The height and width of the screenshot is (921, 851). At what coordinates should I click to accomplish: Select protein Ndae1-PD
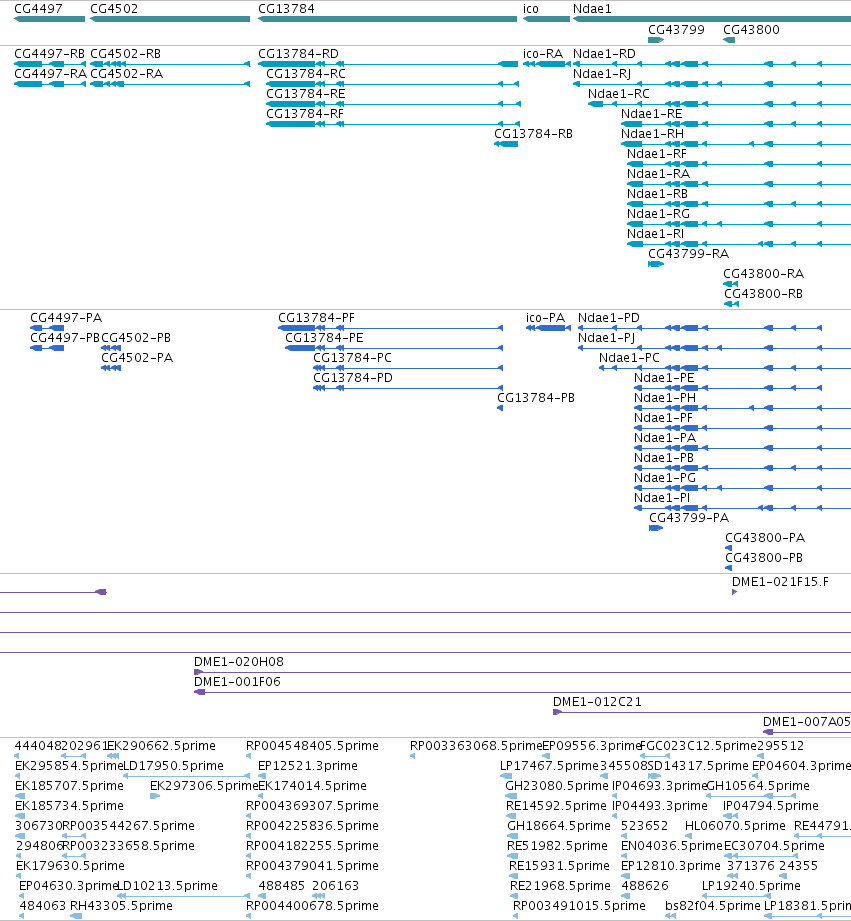click(x=609, y=318)
